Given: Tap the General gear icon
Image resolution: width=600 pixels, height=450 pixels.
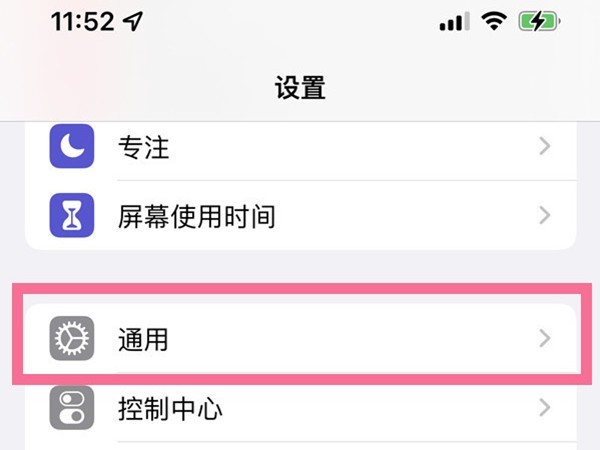Looking at the screenshot, I should 71,339.
